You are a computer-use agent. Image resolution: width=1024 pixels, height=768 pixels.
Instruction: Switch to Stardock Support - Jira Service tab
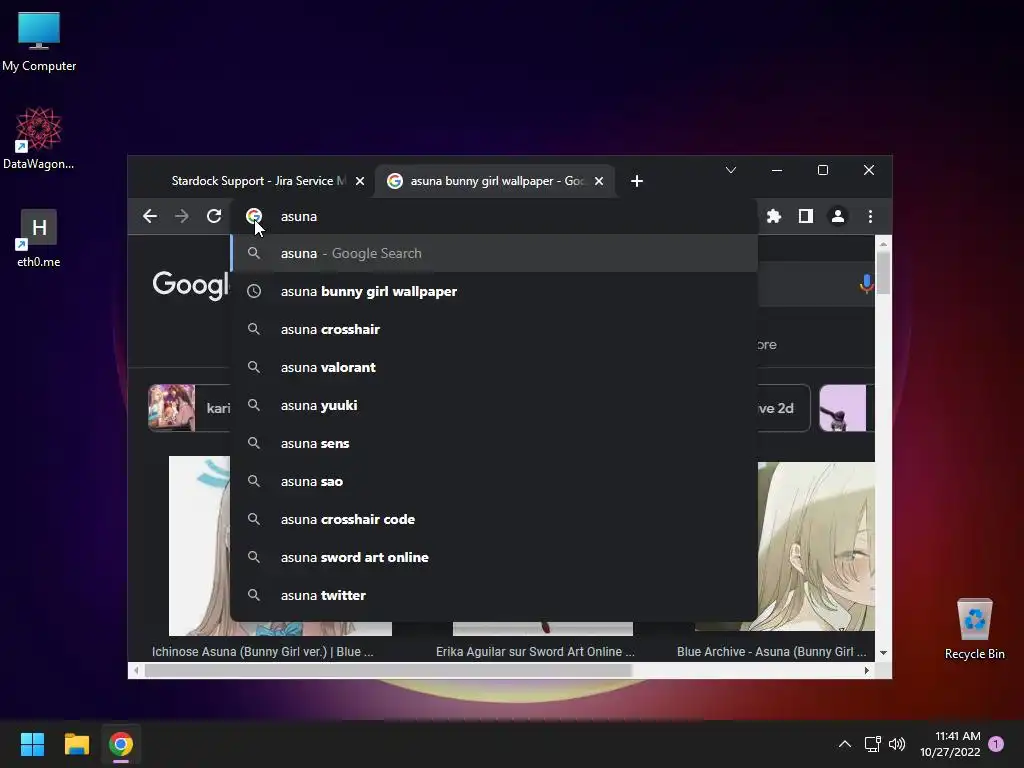click(259, 181)
